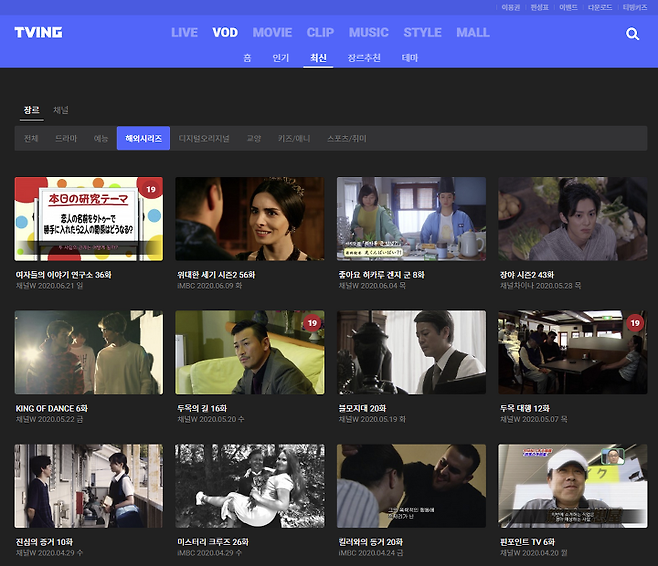
Task: Open the 장르추천 sub-tab
Action: (x=364, y=58)
